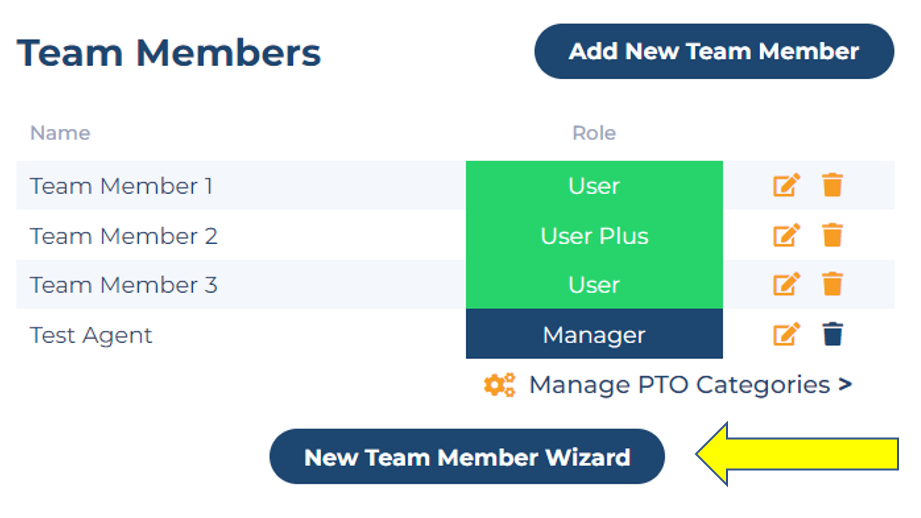Edit Team Member 1 with pencil icon
This screenshot has width=921, height=518.
tap(786, 186)
